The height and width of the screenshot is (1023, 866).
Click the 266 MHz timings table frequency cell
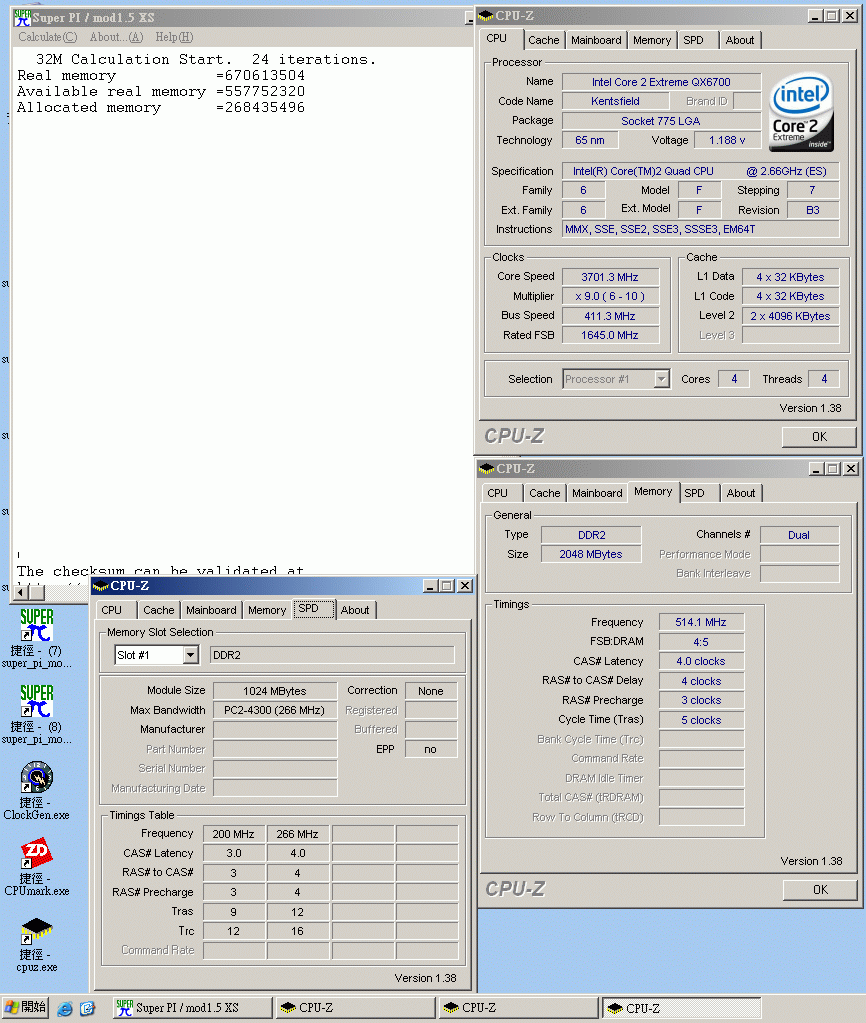298,834
